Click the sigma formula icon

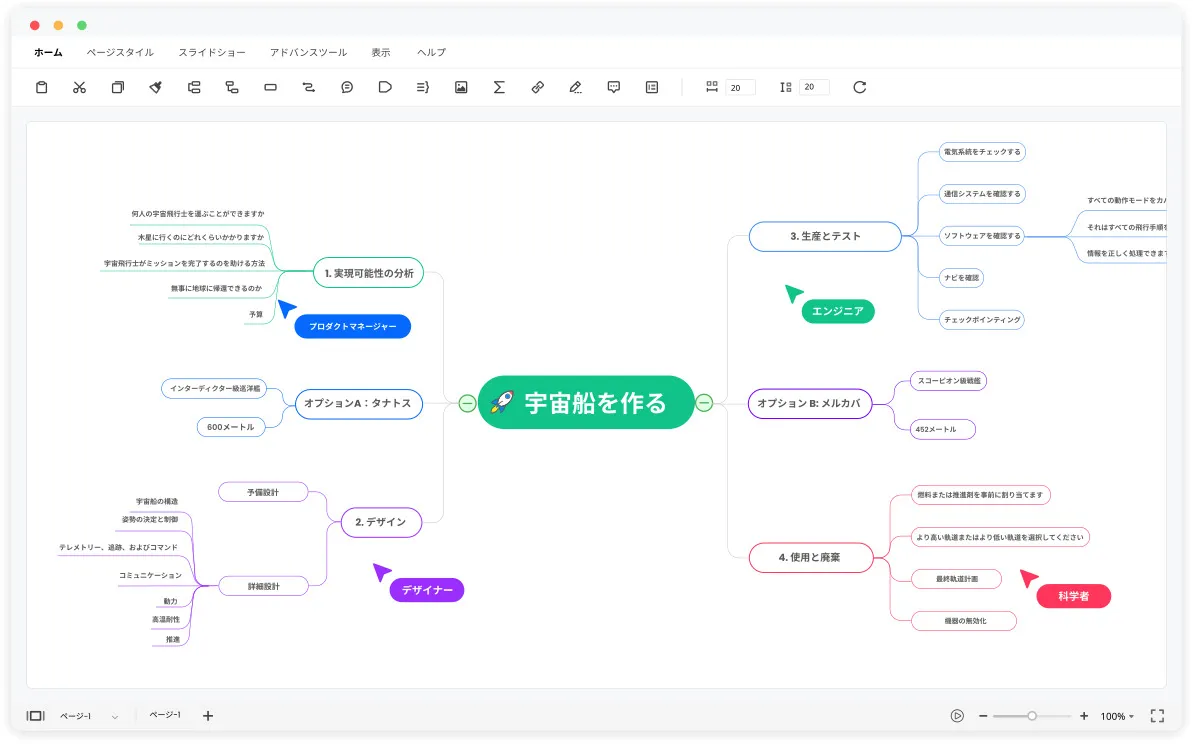tap(499, 87)
